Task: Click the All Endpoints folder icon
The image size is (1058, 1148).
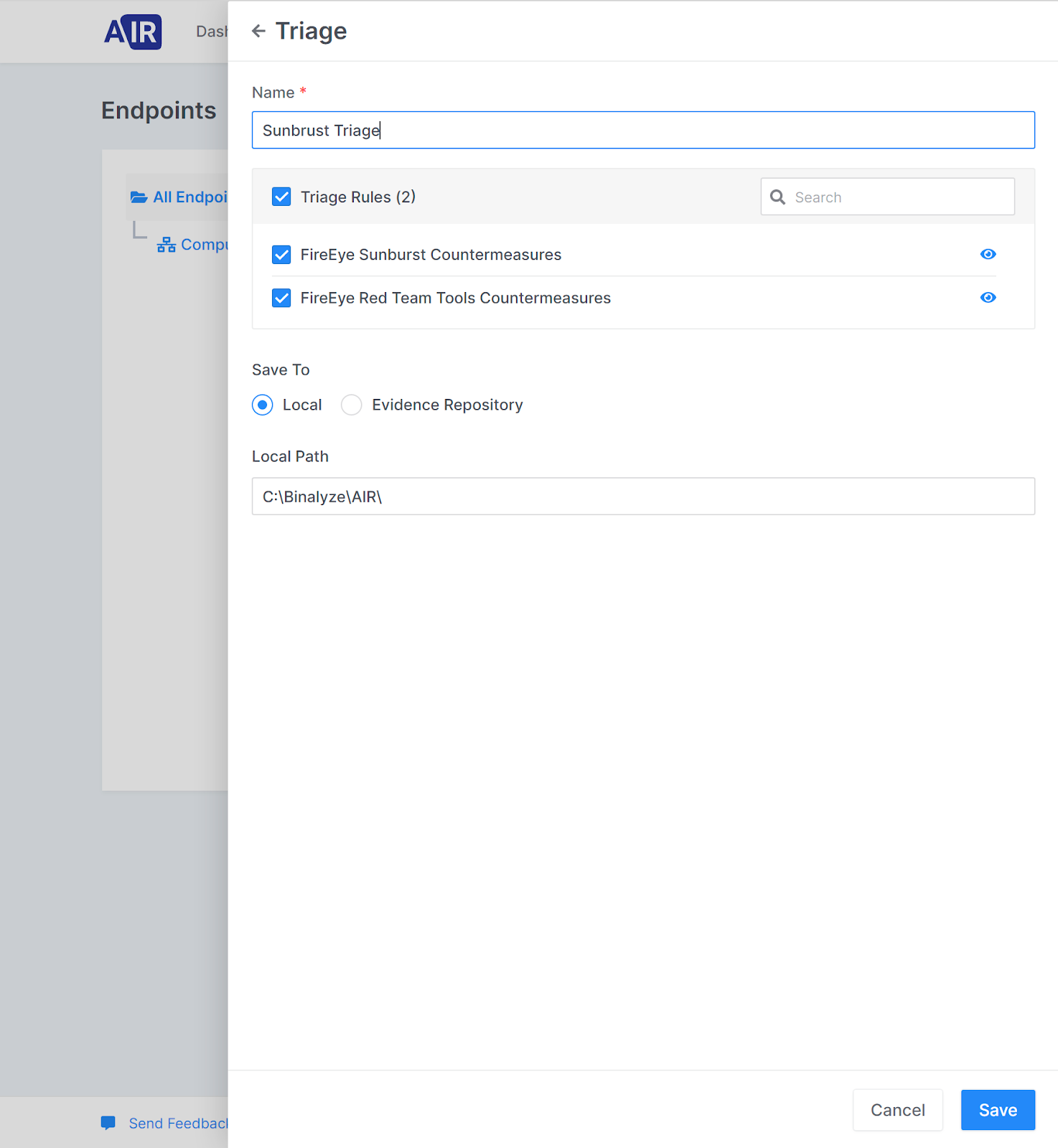Action: pyautogui.click(x=139, y=197)
